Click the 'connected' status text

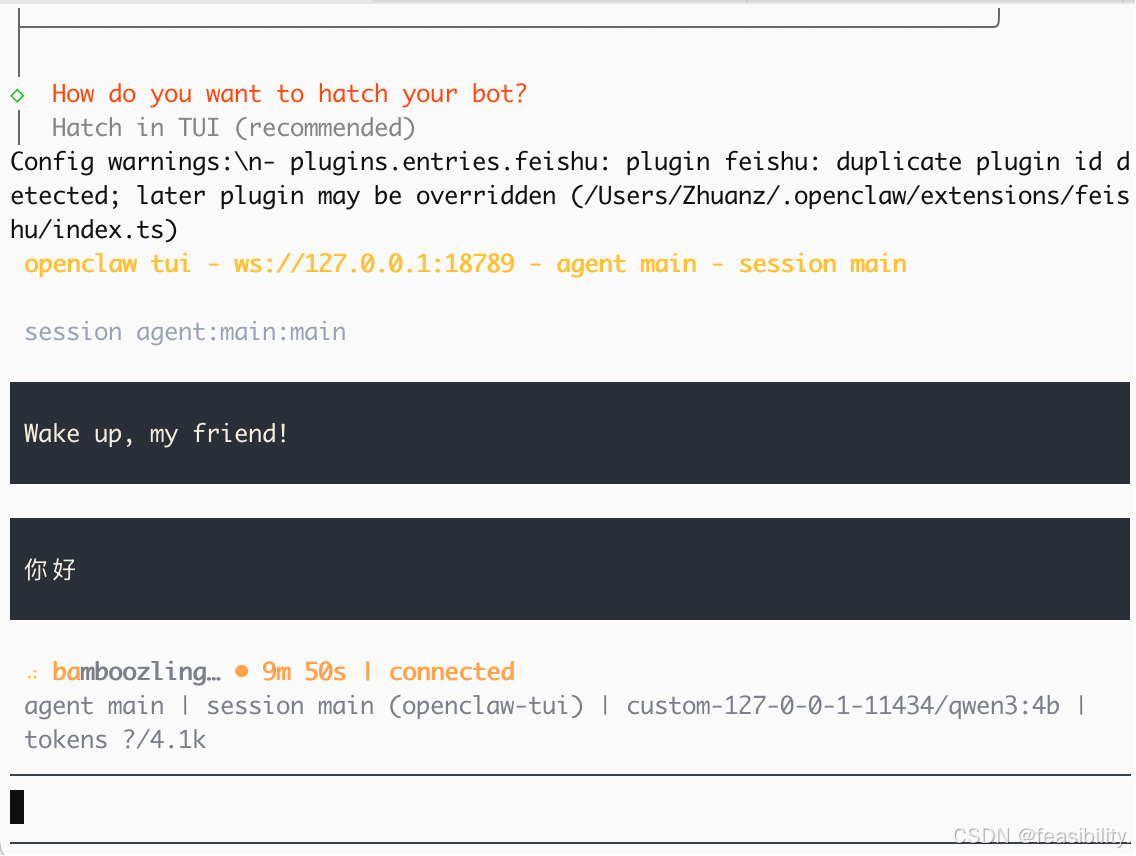pos(451,672)
